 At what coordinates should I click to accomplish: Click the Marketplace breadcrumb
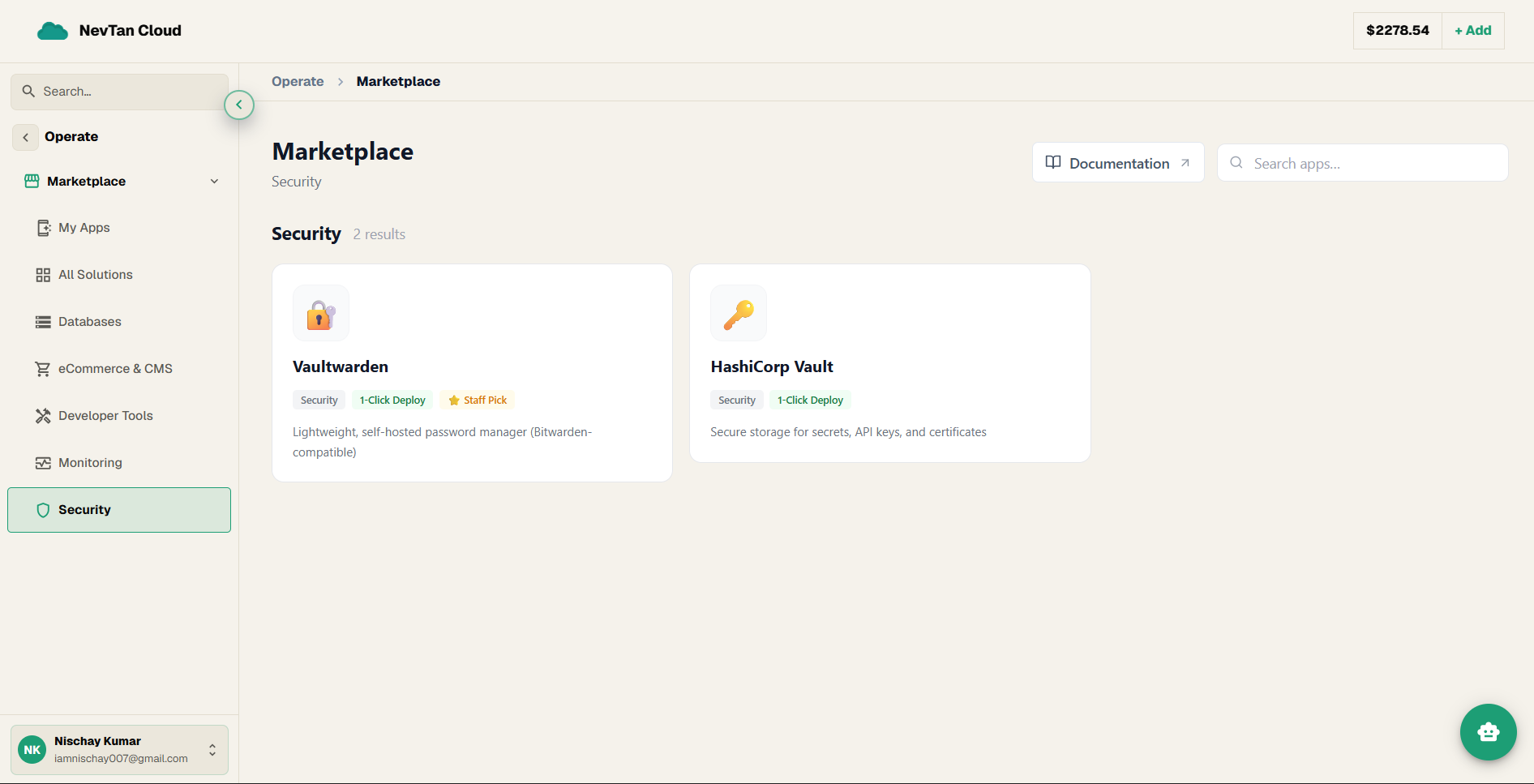pyautogui.click(x=398, y=82)
